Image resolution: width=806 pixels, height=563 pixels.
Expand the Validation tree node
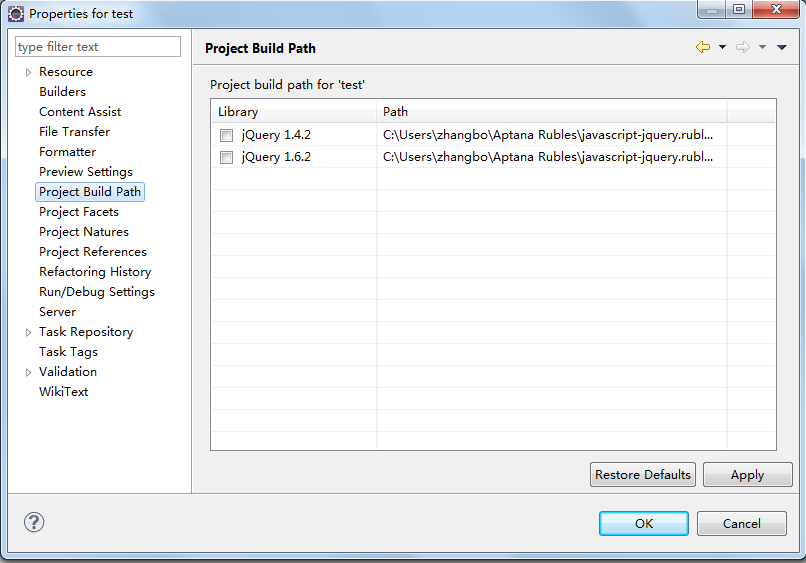[28, 372]
